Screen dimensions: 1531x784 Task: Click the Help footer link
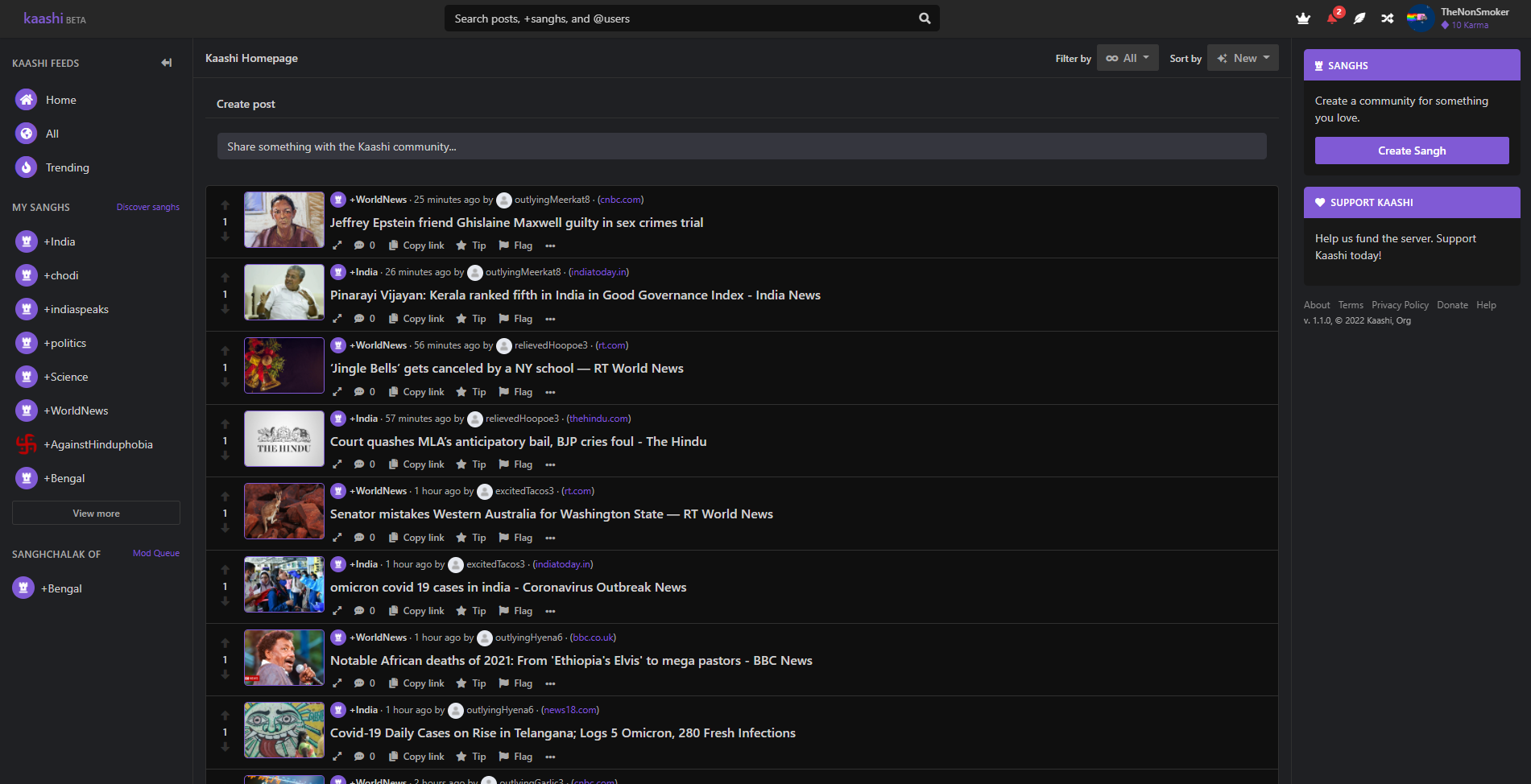1486,305
